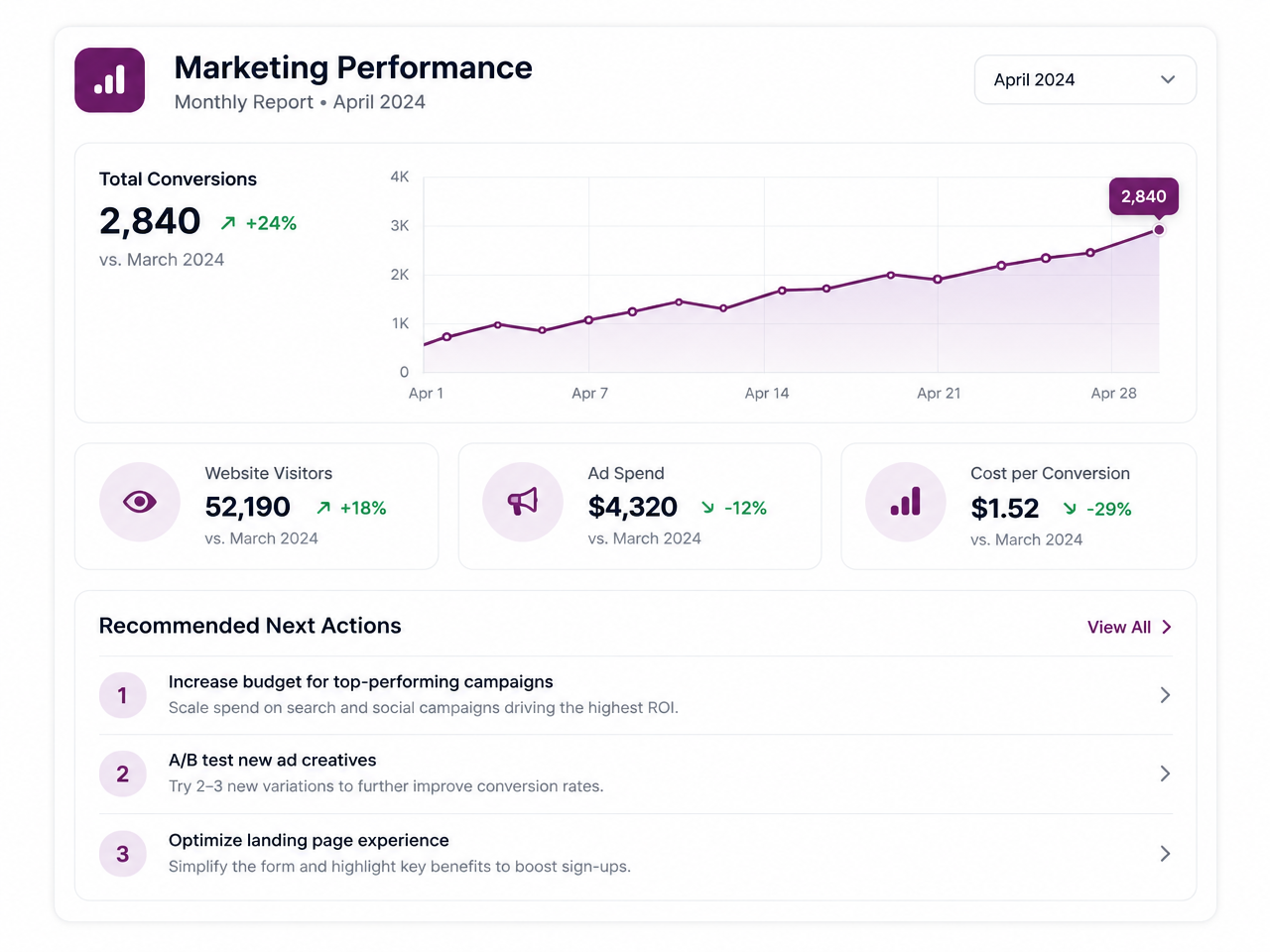The image size is (1270, 952).
Task: Click the Total Conversions heading
Action: [178, 179]
